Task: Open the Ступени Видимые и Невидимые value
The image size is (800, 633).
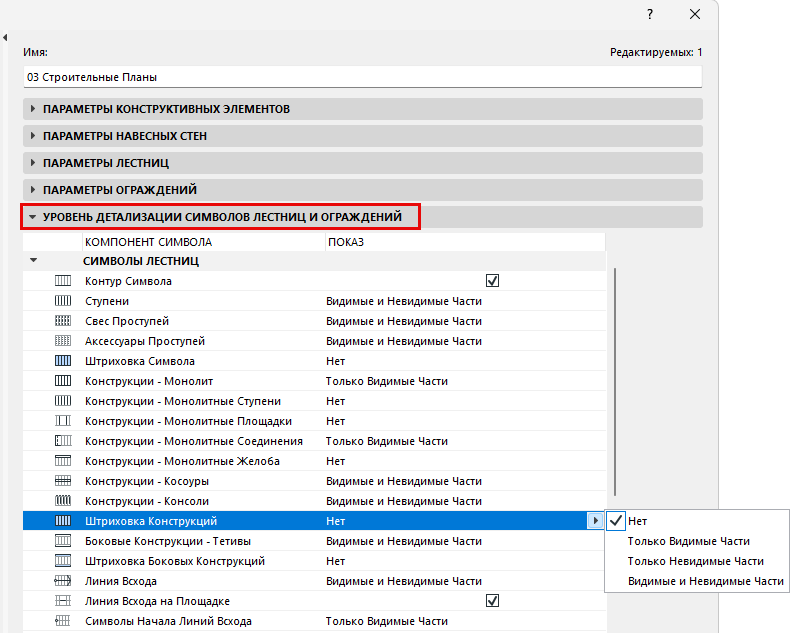Action: pos(404,301)
